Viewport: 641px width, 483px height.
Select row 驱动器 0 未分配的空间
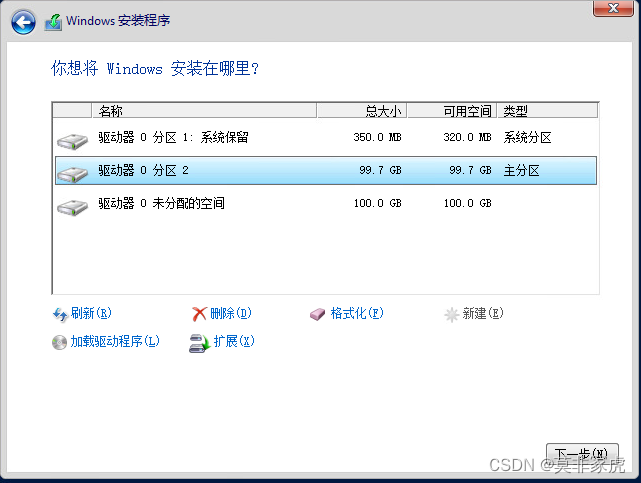click(x=325, y=203)
